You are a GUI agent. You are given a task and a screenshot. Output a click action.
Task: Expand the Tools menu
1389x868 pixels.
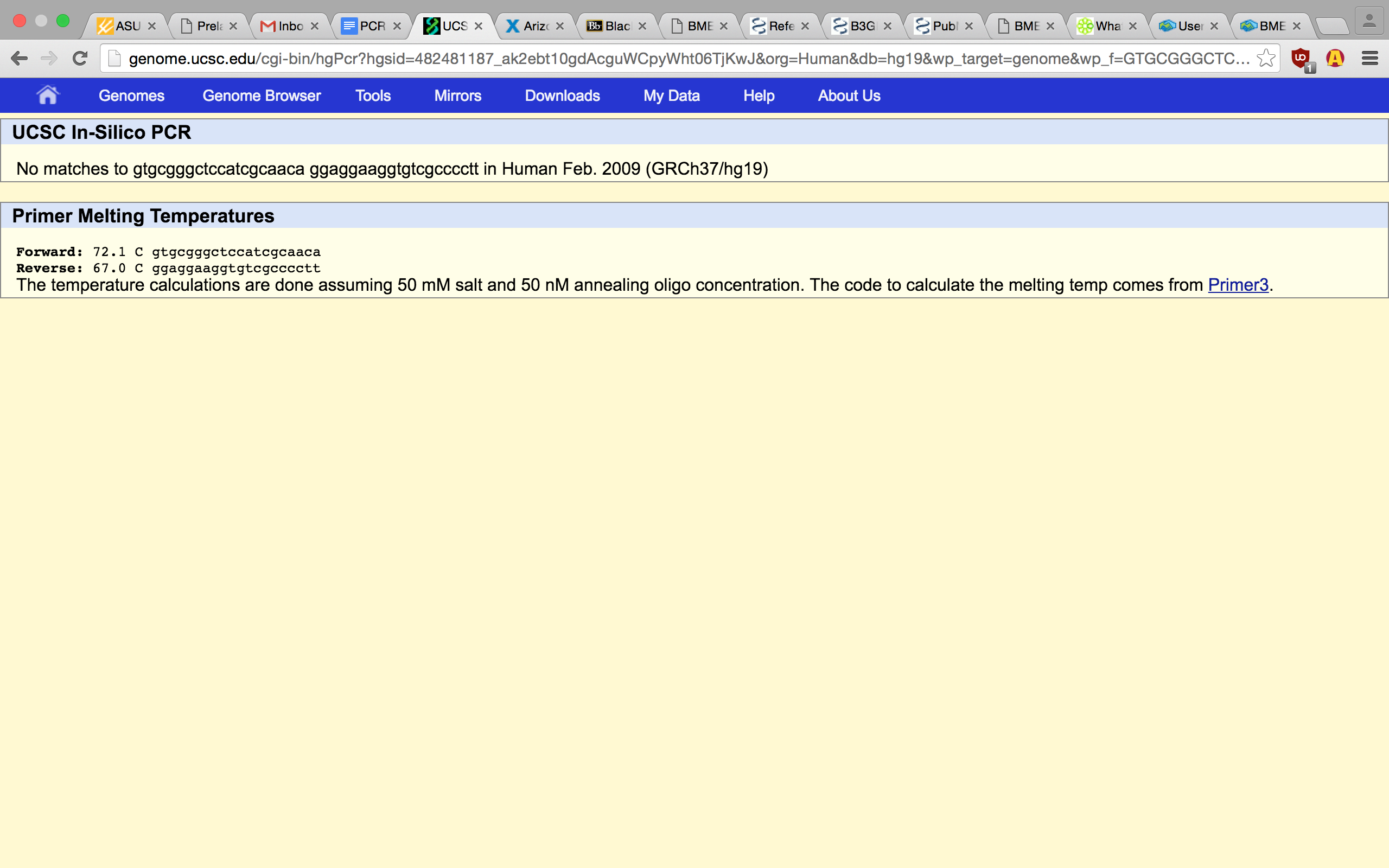[x=373, y=95]
